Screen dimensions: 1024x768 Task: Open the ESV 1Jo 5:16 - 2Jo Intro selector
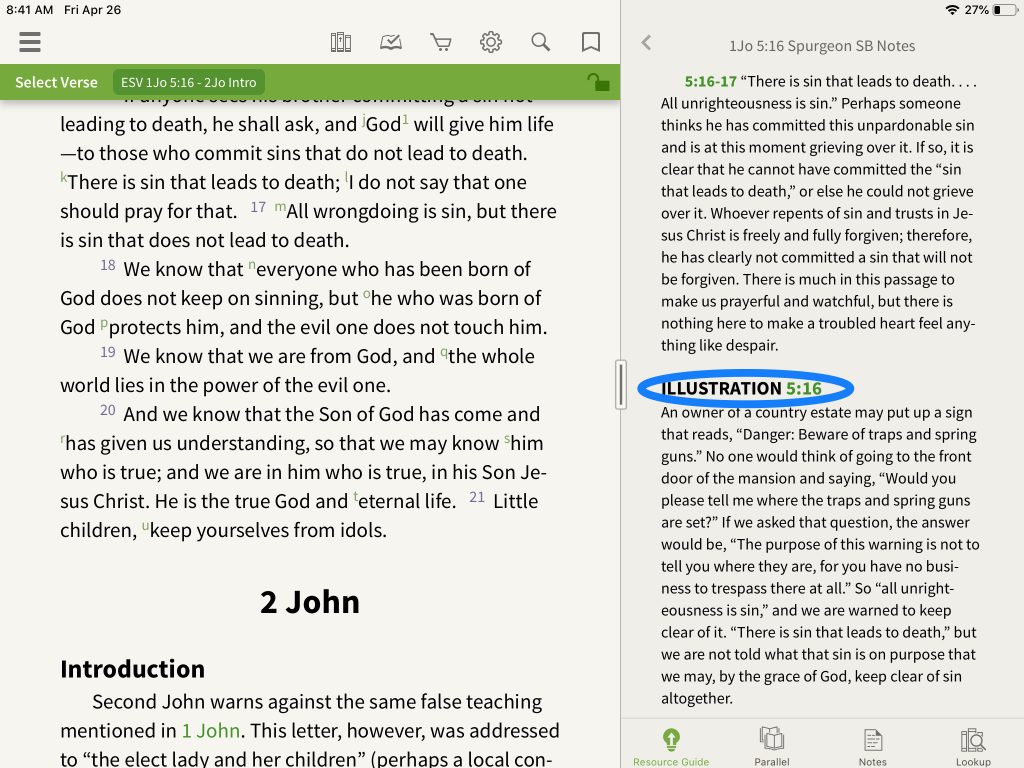click(x=189, y=82)
